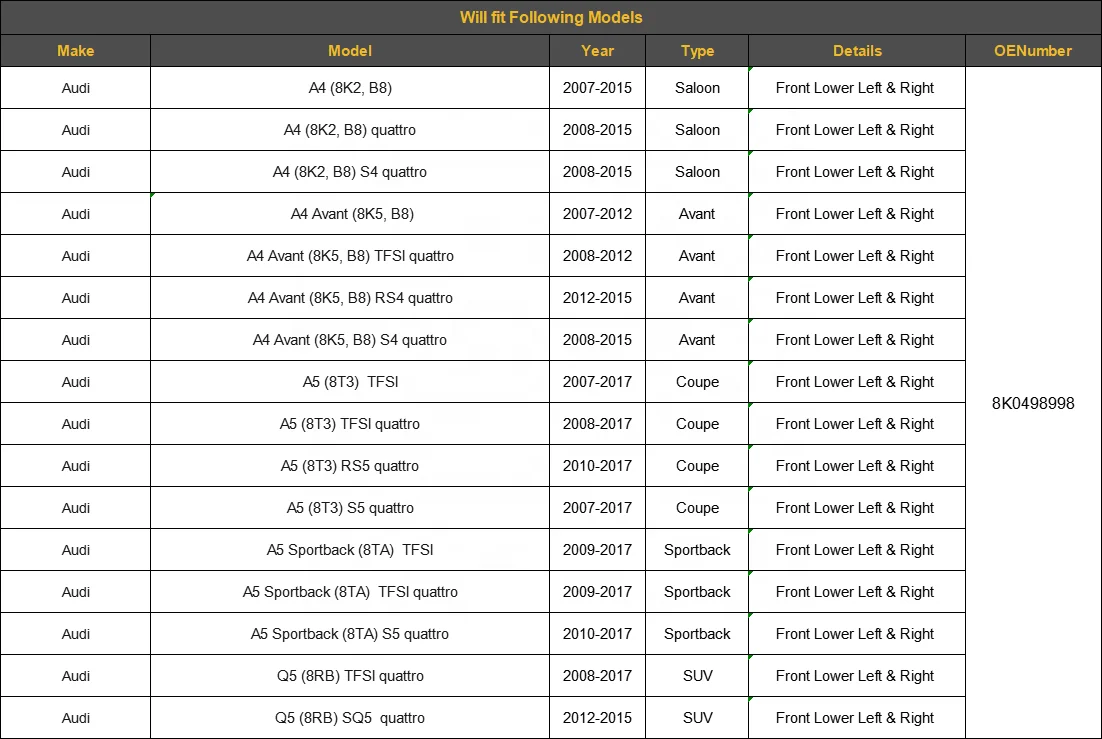Click 'A4 Avant (8K5, B8) RS4 quattro' cell
The width and height of the screenshot is (1102, 739).
[350, 298]
